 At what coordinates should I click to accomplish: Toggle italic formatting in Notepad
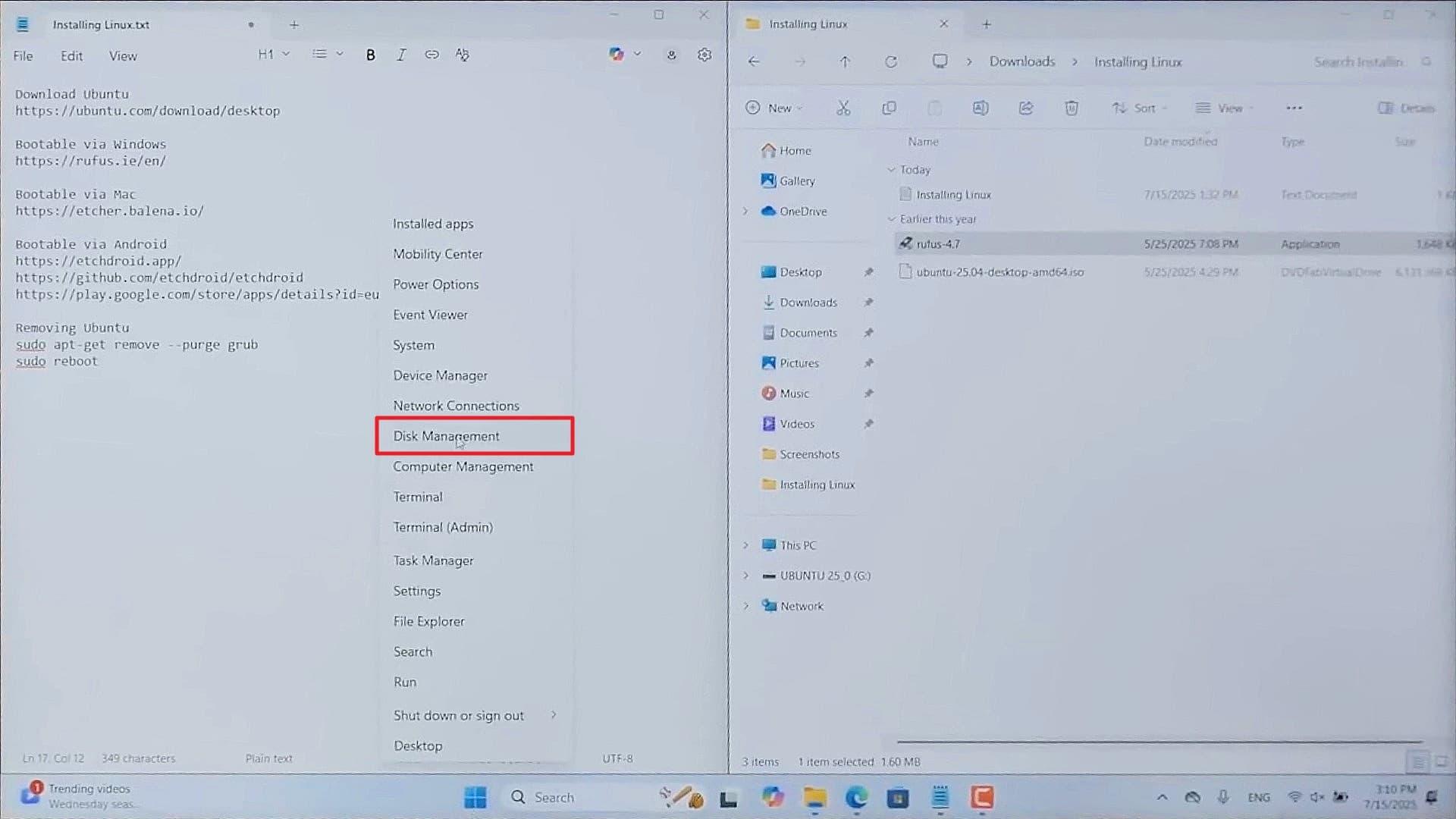401,55
